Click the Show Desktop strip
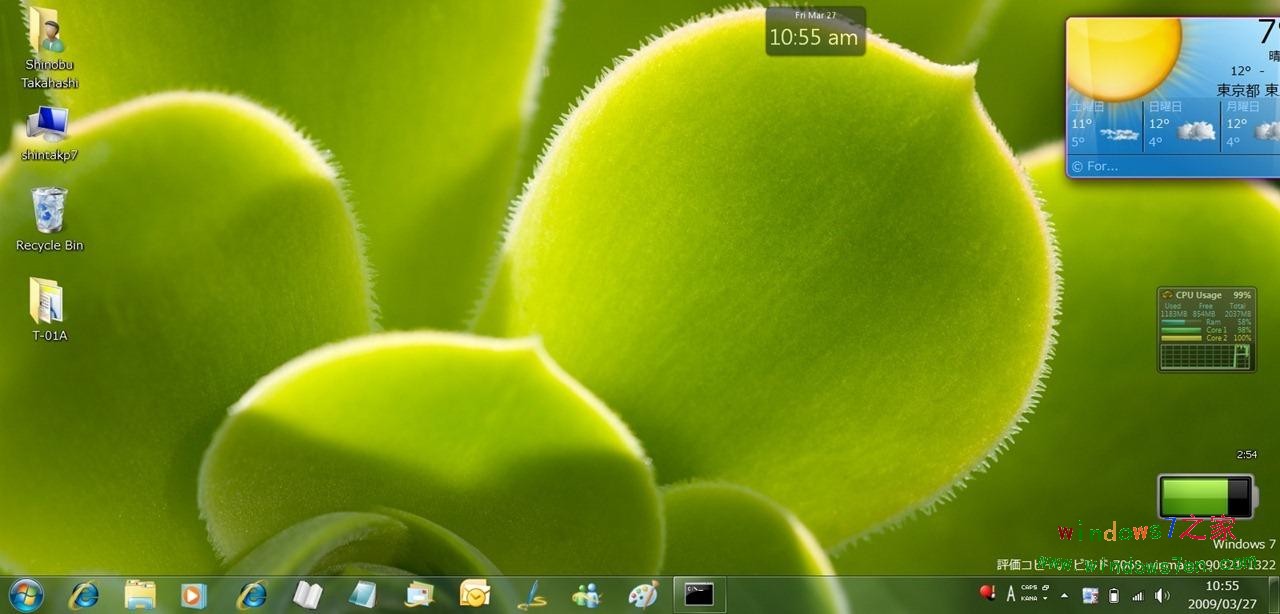Image resolution: width=1280 pixels, height=614 pixels. (x=1274, y=594)
